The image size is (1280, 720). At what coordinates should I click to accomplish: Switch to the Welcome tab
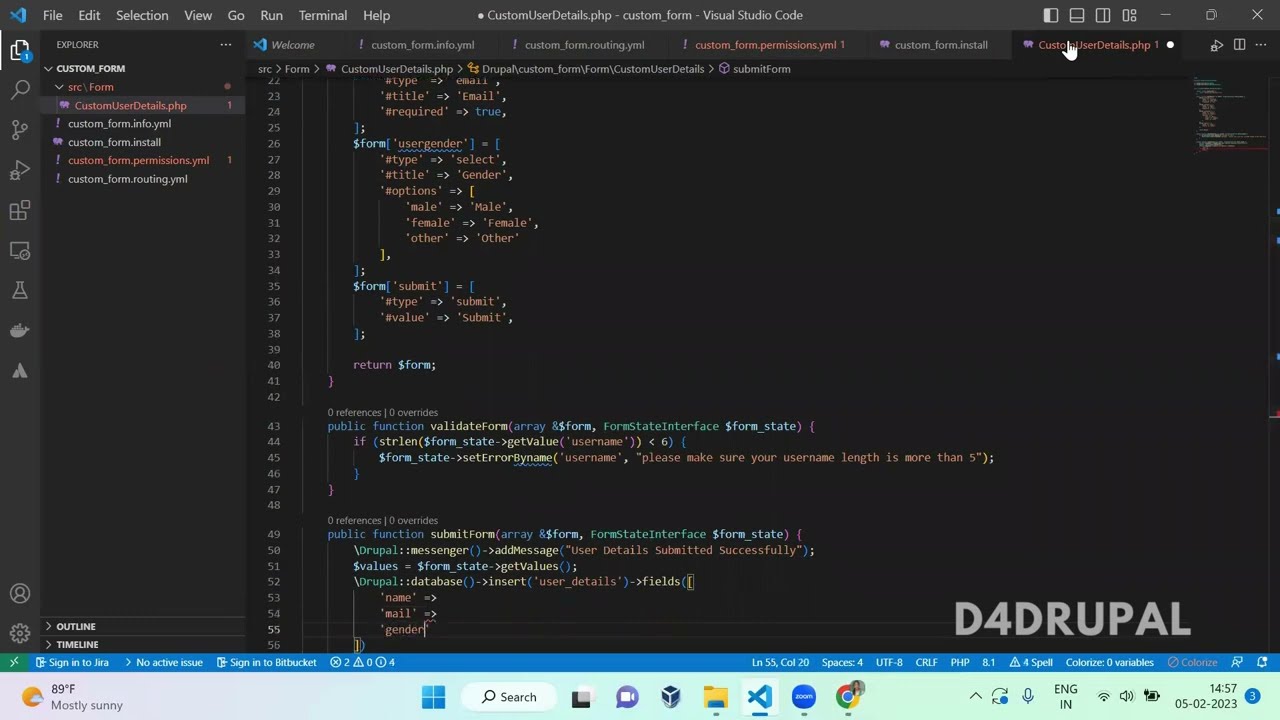tap(292, 45)
